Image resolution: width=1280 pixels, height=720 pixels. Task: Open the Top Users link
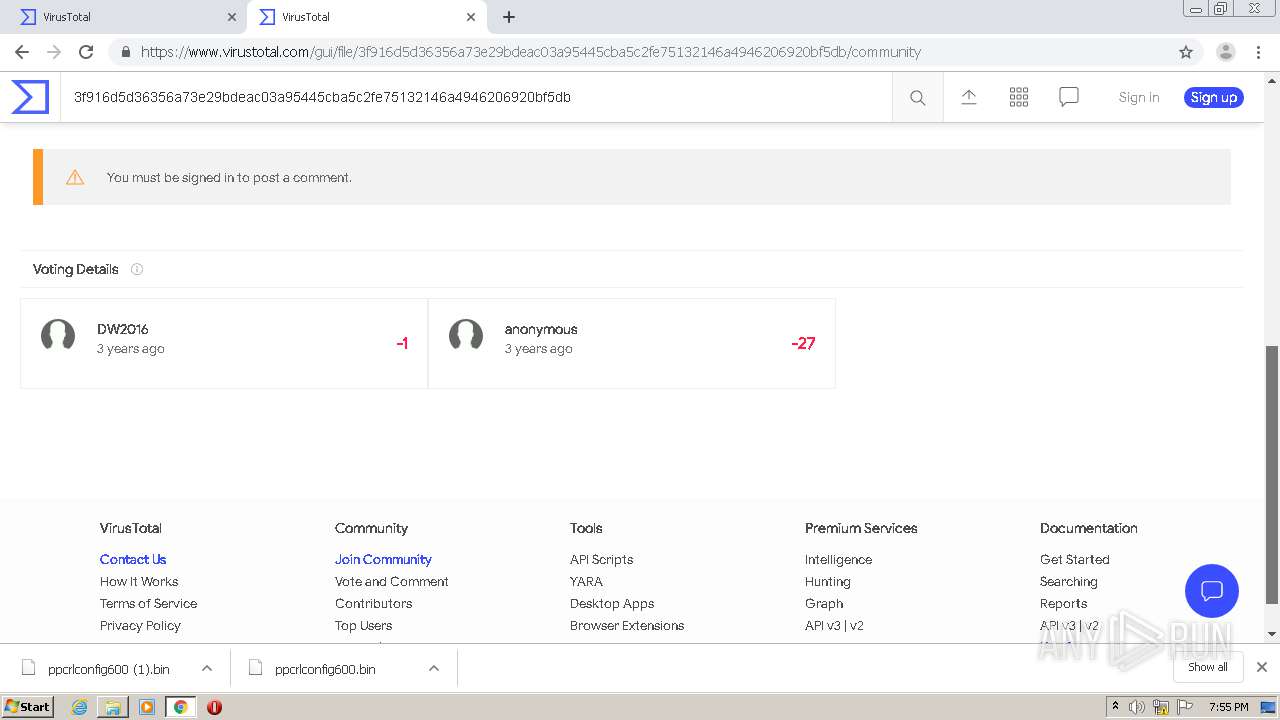363,625
